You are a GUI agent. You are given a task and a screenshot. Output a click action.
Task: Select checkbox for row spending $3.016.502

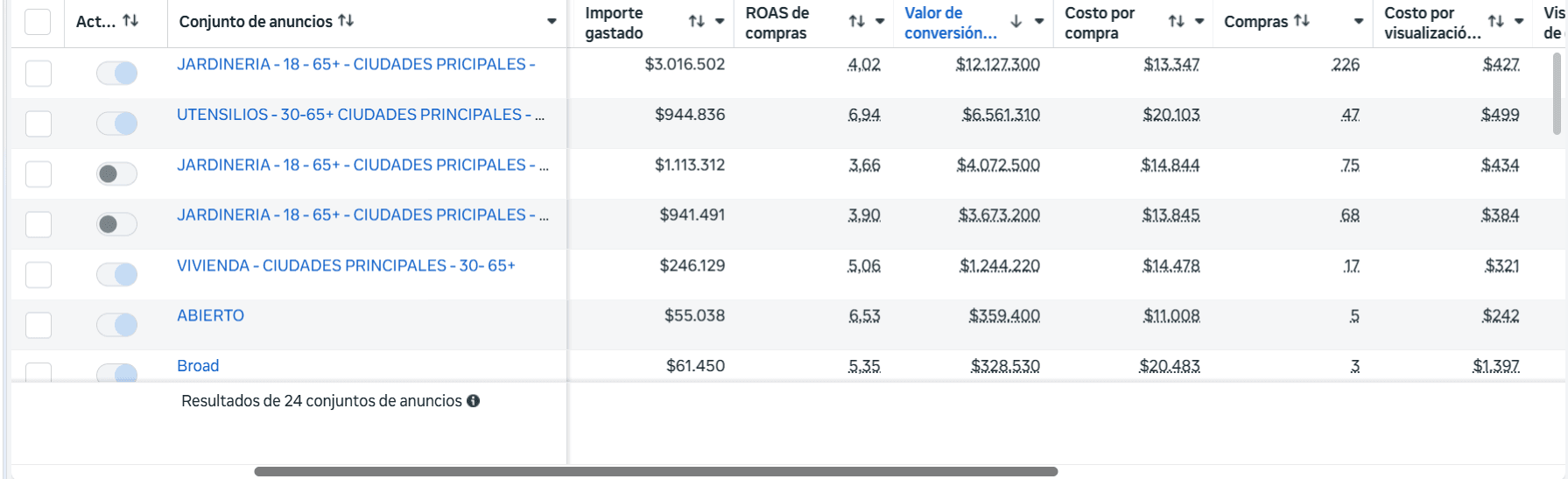click(39, 74)
